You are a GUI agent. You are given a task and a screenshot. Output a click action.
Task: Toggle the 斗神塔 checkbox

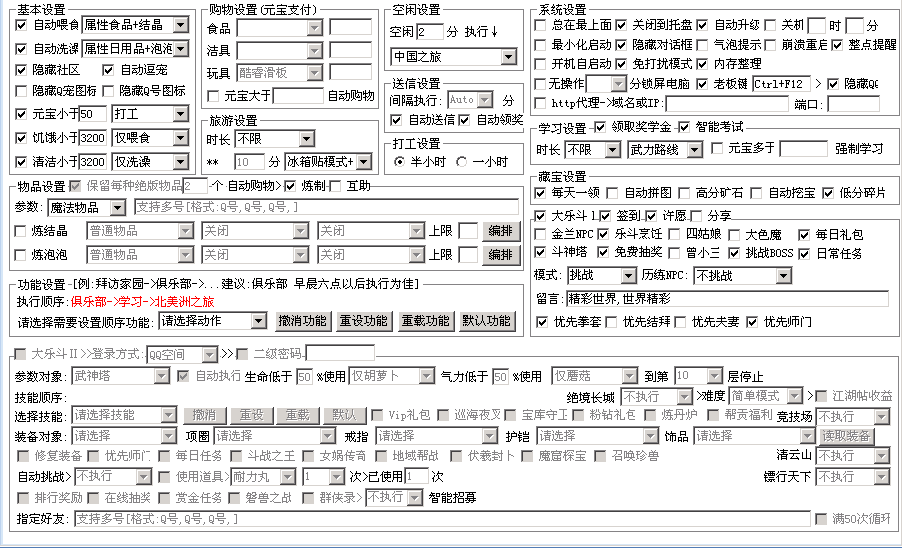pyautogui.click(x=540, y=252)
